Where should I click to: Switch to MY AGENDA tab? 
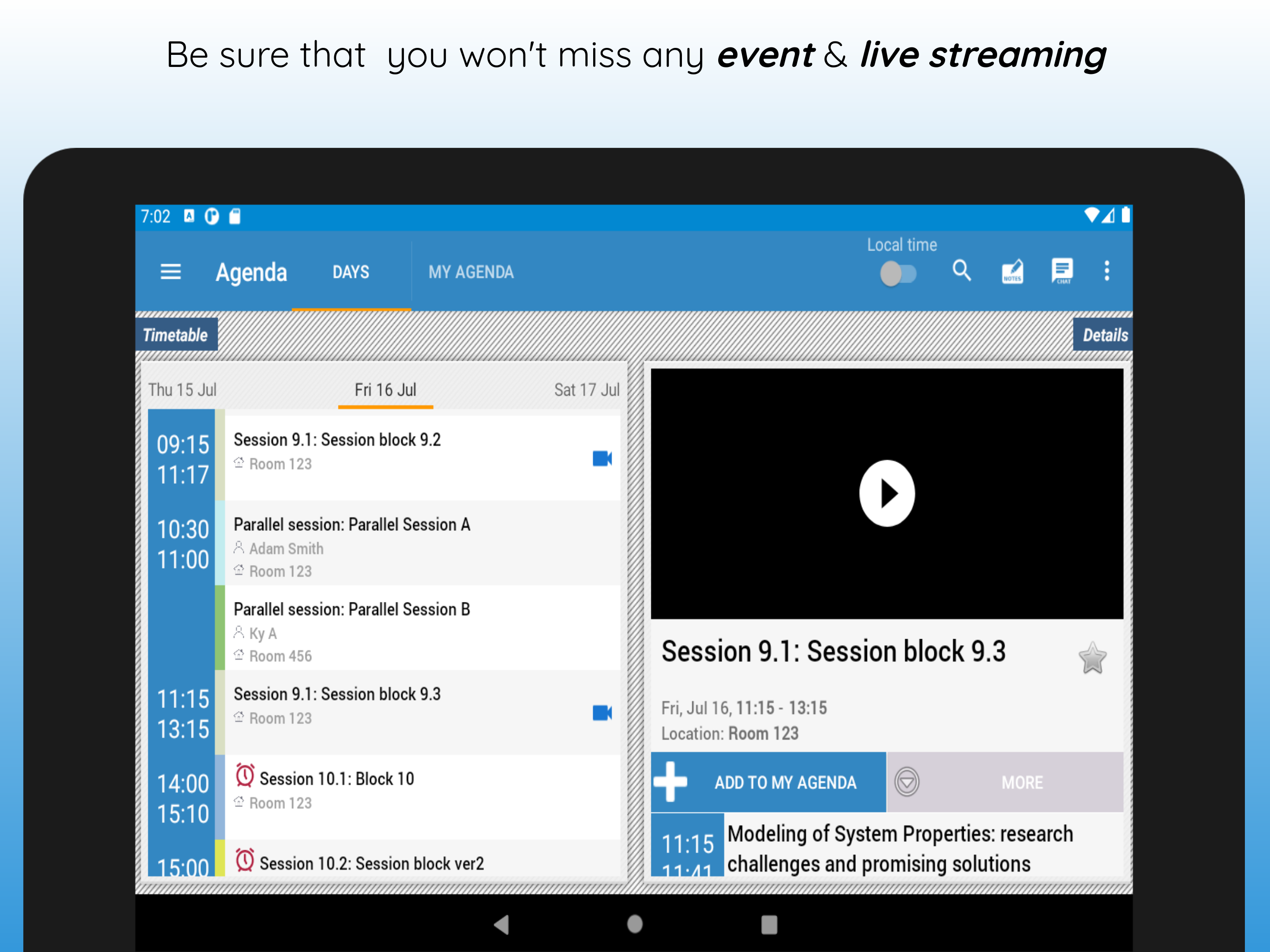(471, 272)
